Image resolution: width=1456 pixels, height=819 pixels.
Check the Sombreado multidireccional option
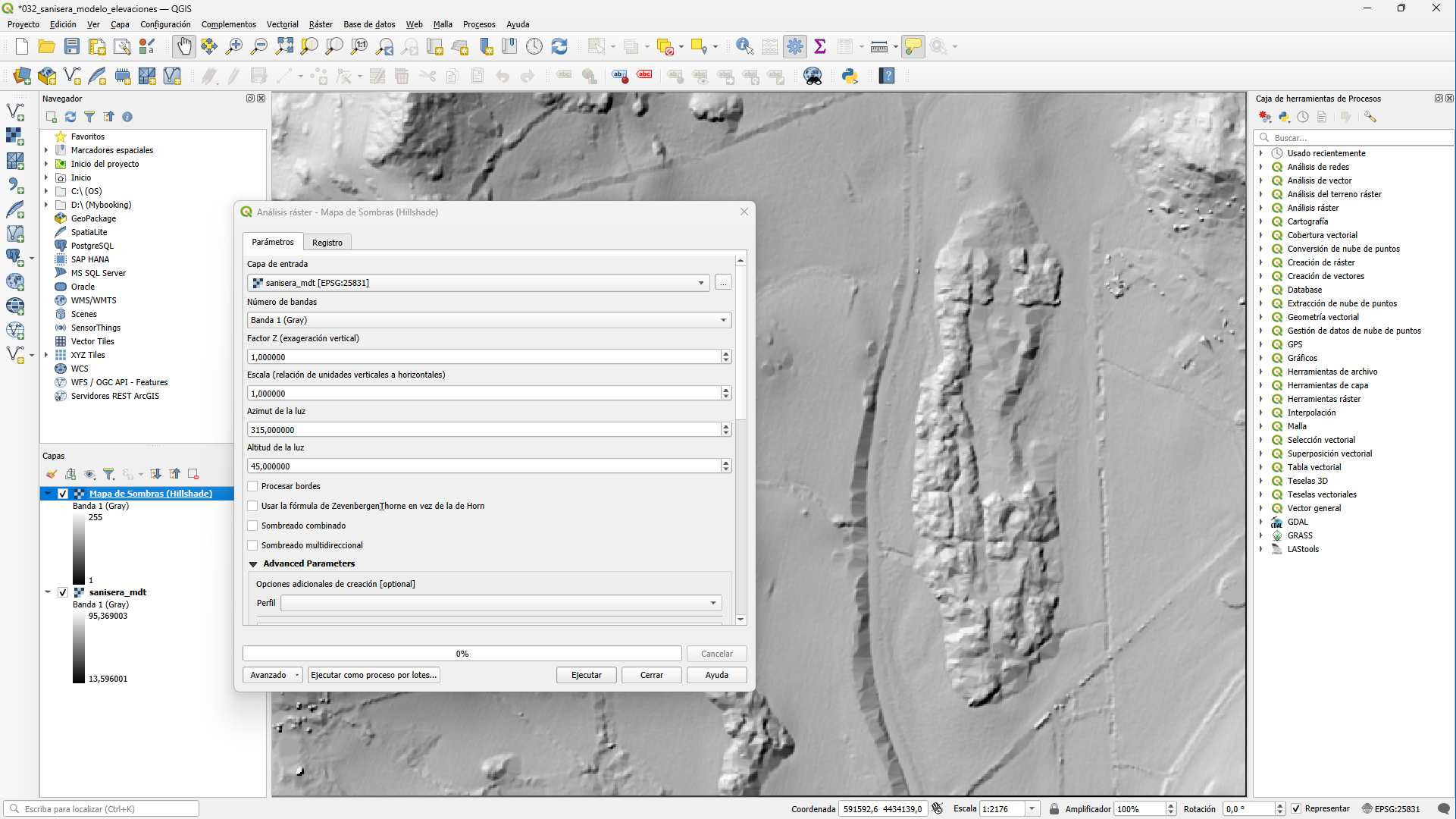[253, 545]
